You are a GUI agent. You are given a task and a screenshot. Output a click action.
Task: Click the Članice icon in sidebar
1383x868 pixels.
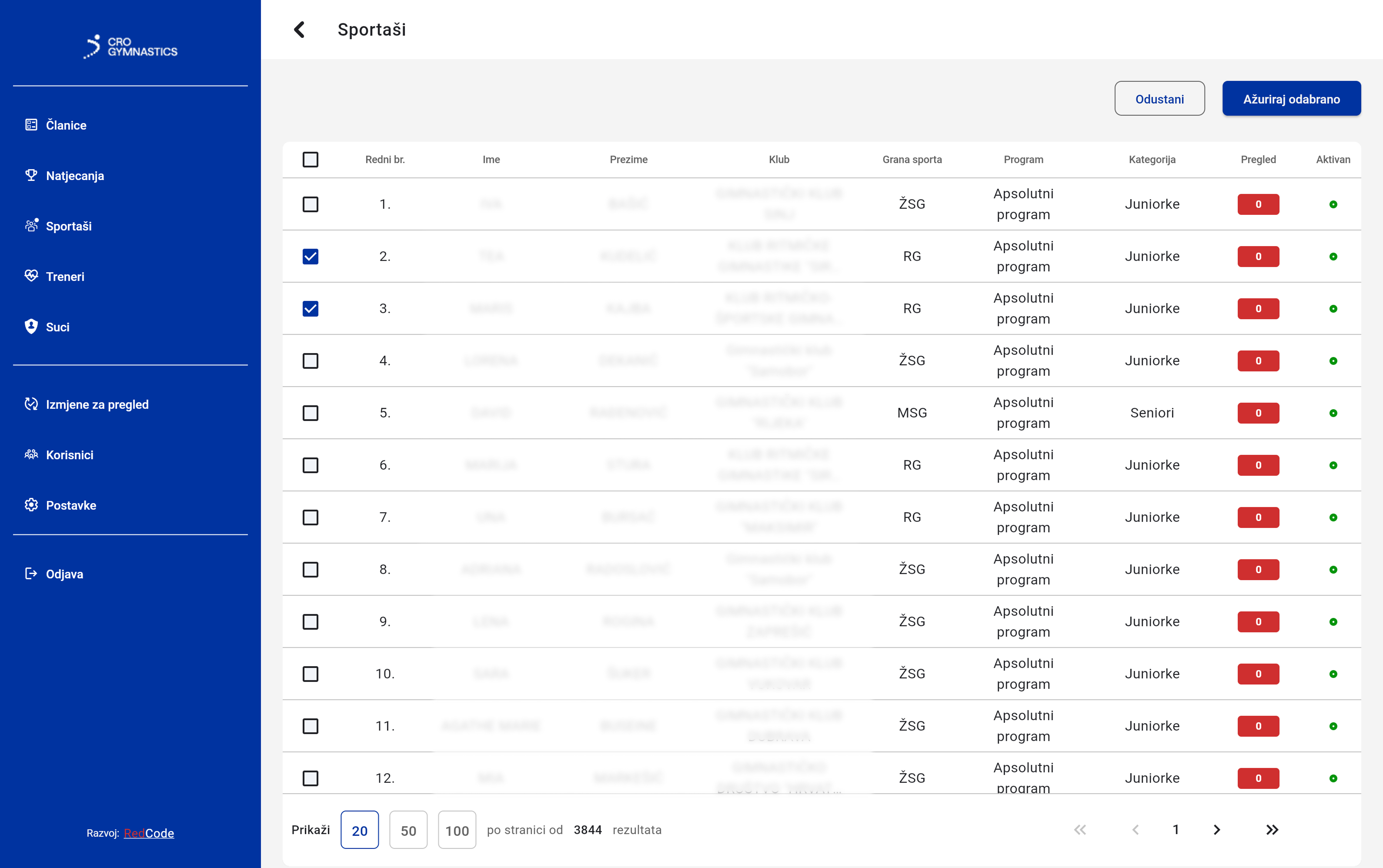[x=31, y=124]
